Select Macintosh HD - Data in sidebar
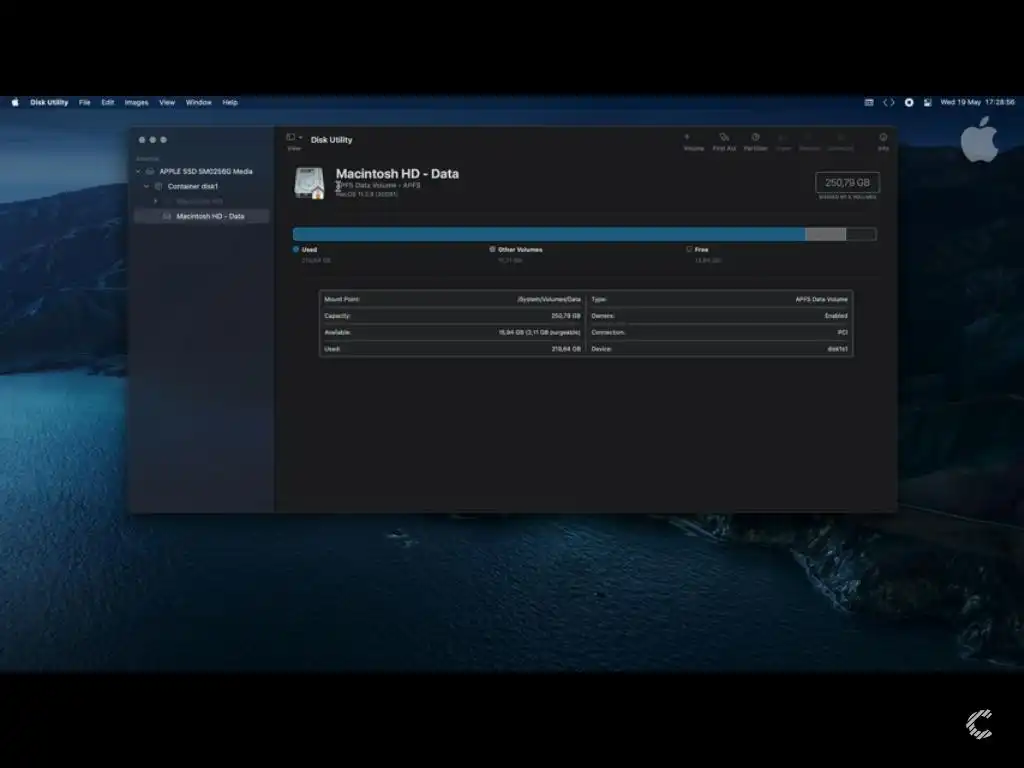This screenshot has height=768, width=1024. coord(202,216)
